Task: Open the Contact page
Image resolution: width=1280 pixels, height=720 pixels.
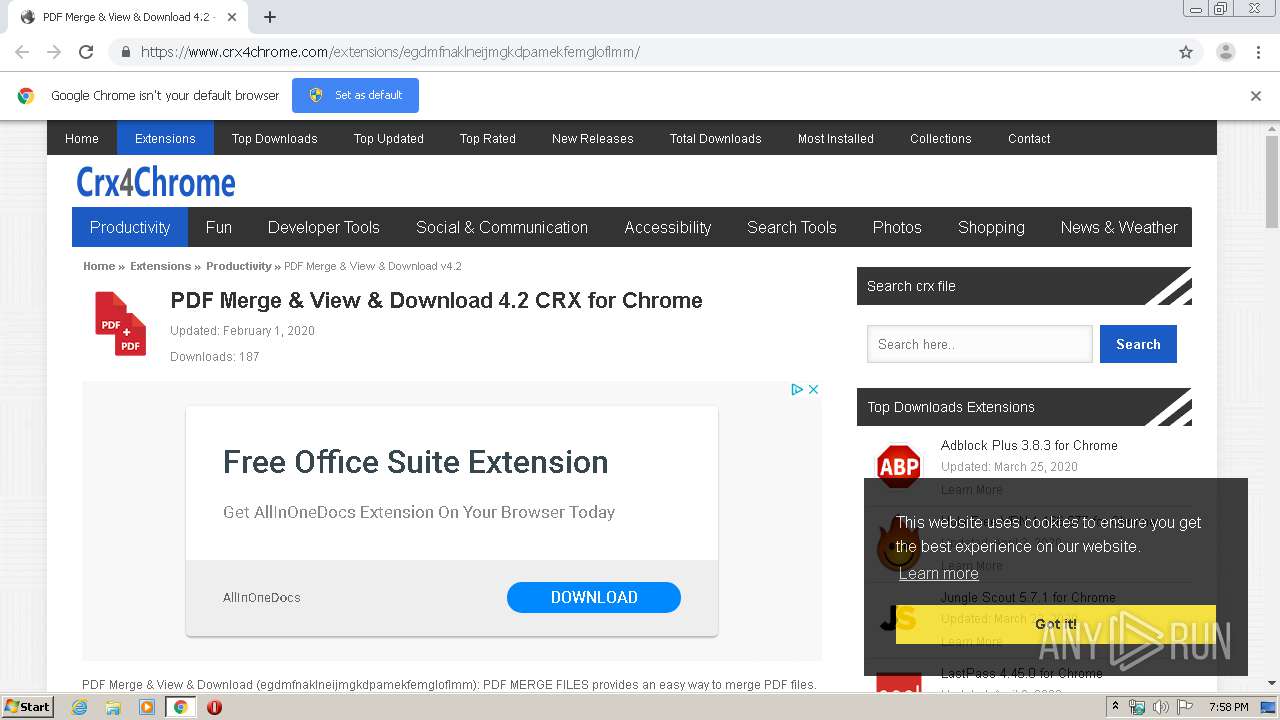Action: click(x=1029, y=138)
